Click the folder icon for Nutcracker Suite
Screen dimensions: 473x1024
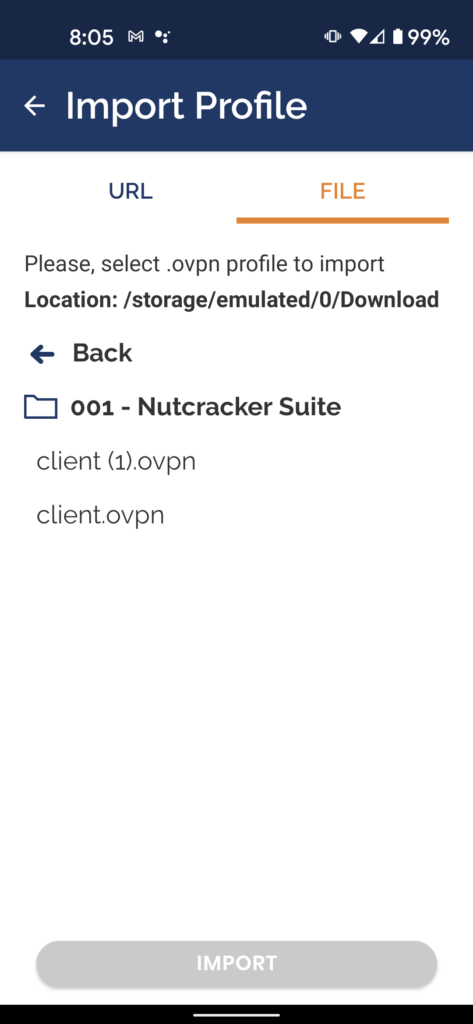[x=41, y=408]
